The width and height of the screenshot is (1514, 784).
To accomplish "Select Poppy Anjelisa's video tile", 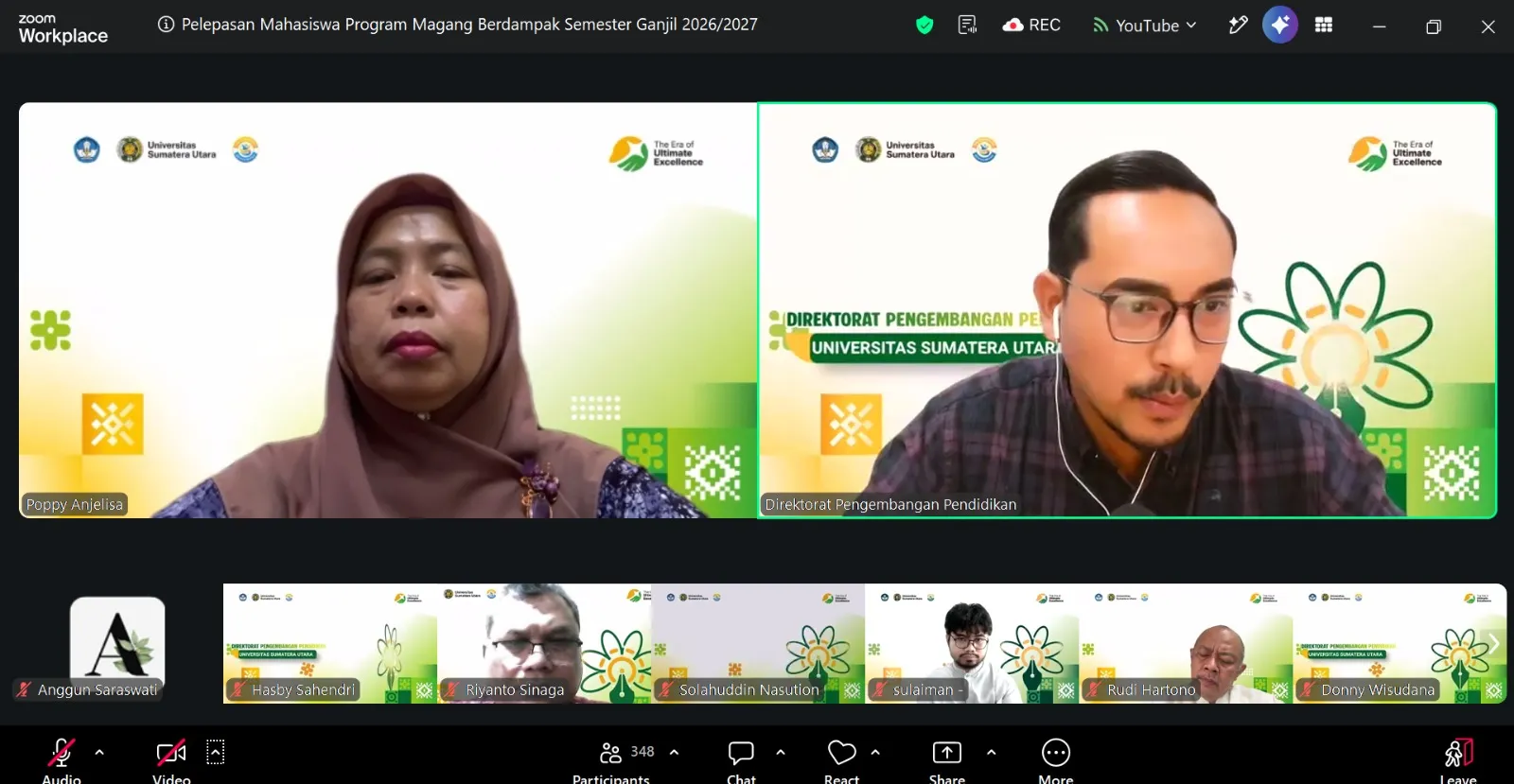I will point(388,310).
